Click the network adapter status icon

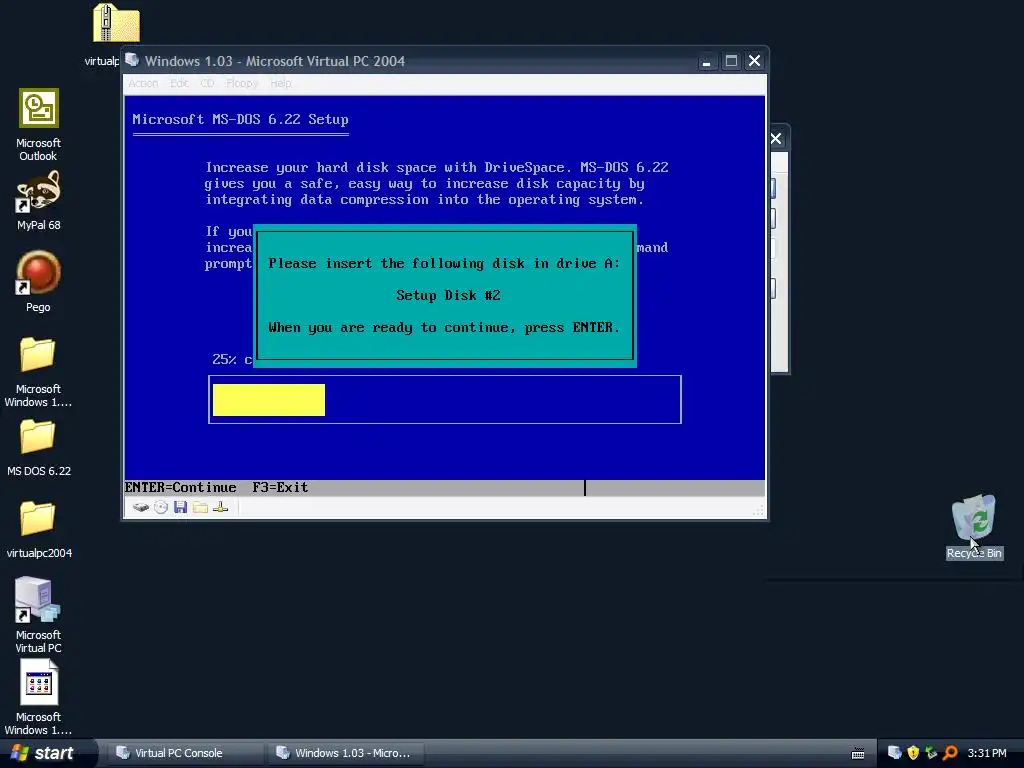pos(221,507)
